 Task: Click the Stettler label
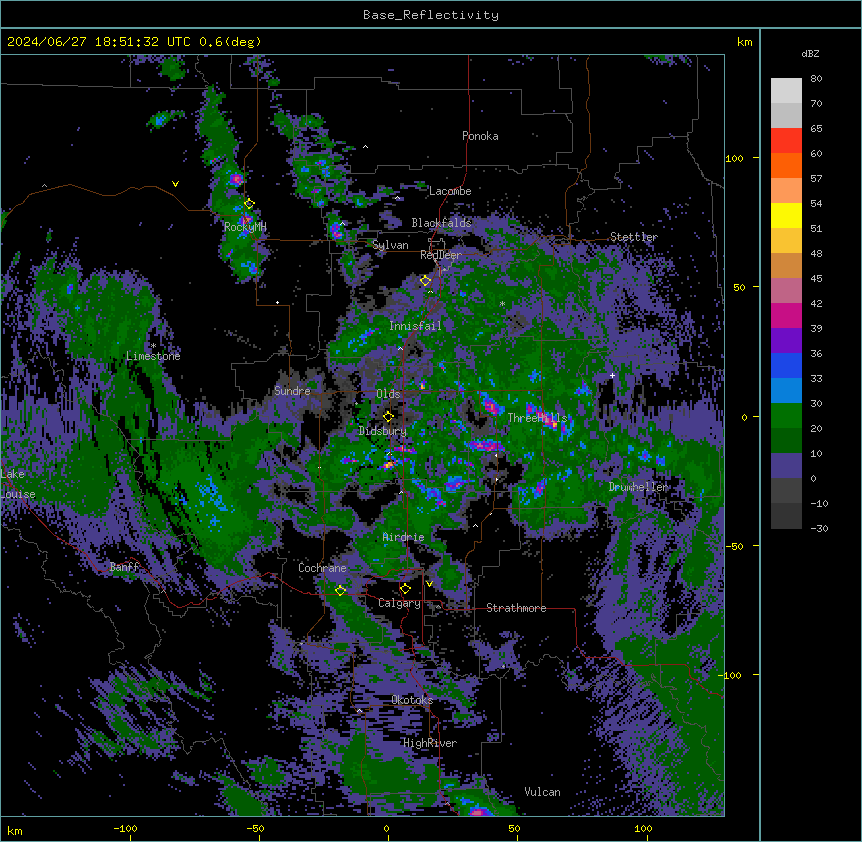(x=634, y=237)
